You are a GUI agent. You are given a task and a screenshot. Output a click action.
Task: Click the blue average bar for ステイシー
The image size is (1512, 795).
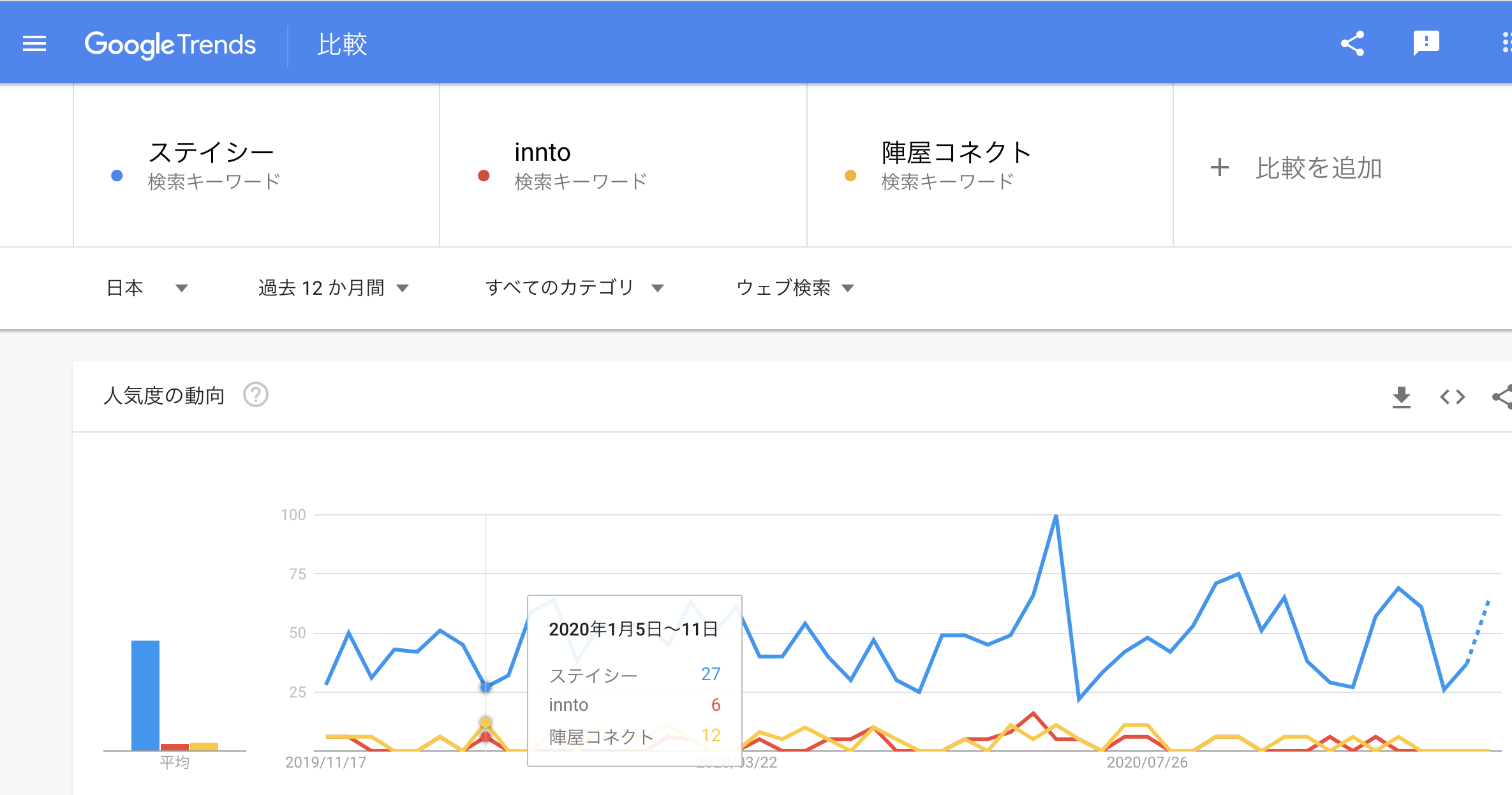[x=145, y=695]
